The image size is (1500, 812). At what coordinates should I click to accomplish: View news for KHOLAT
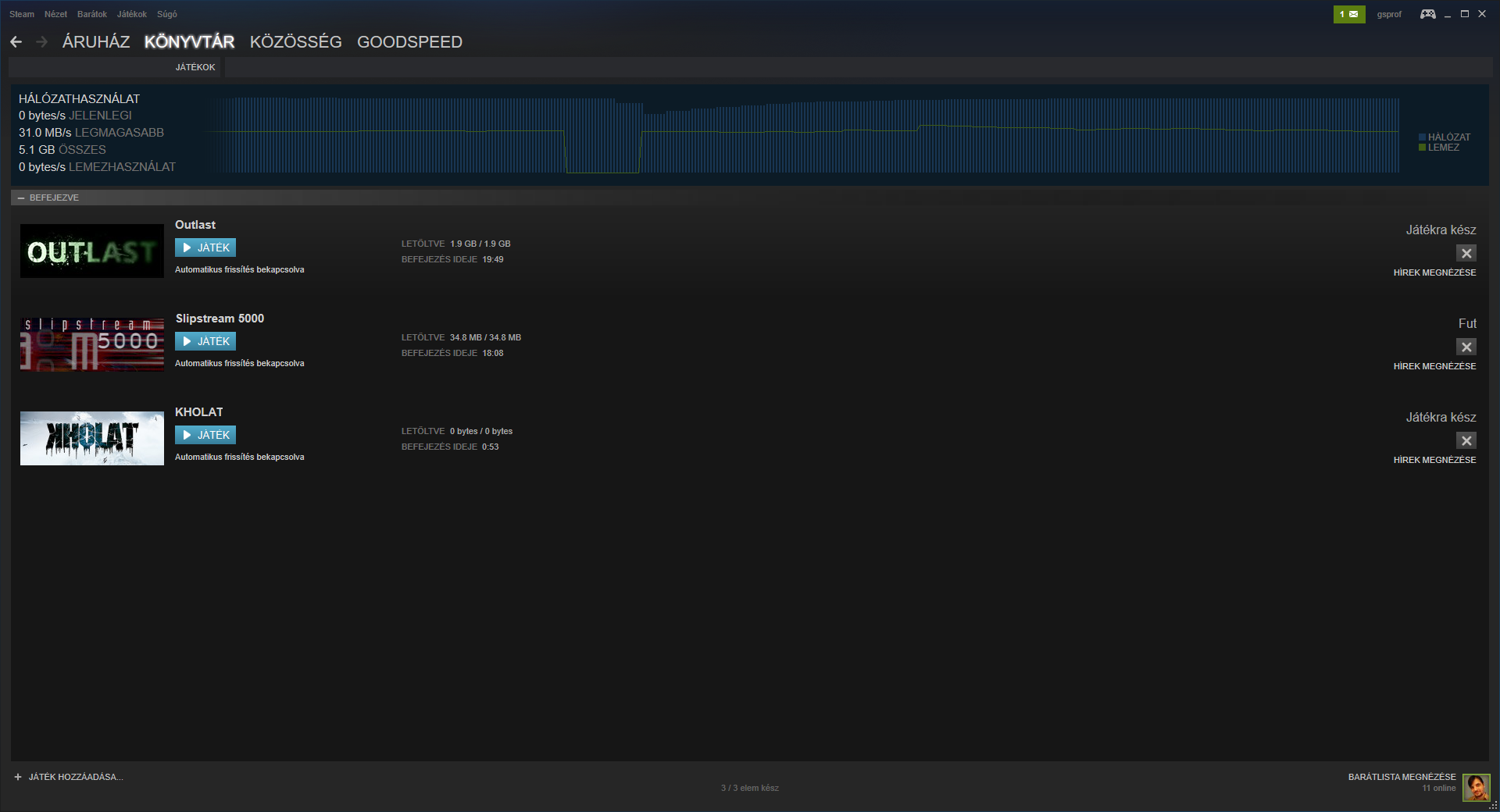[1434, 460]
